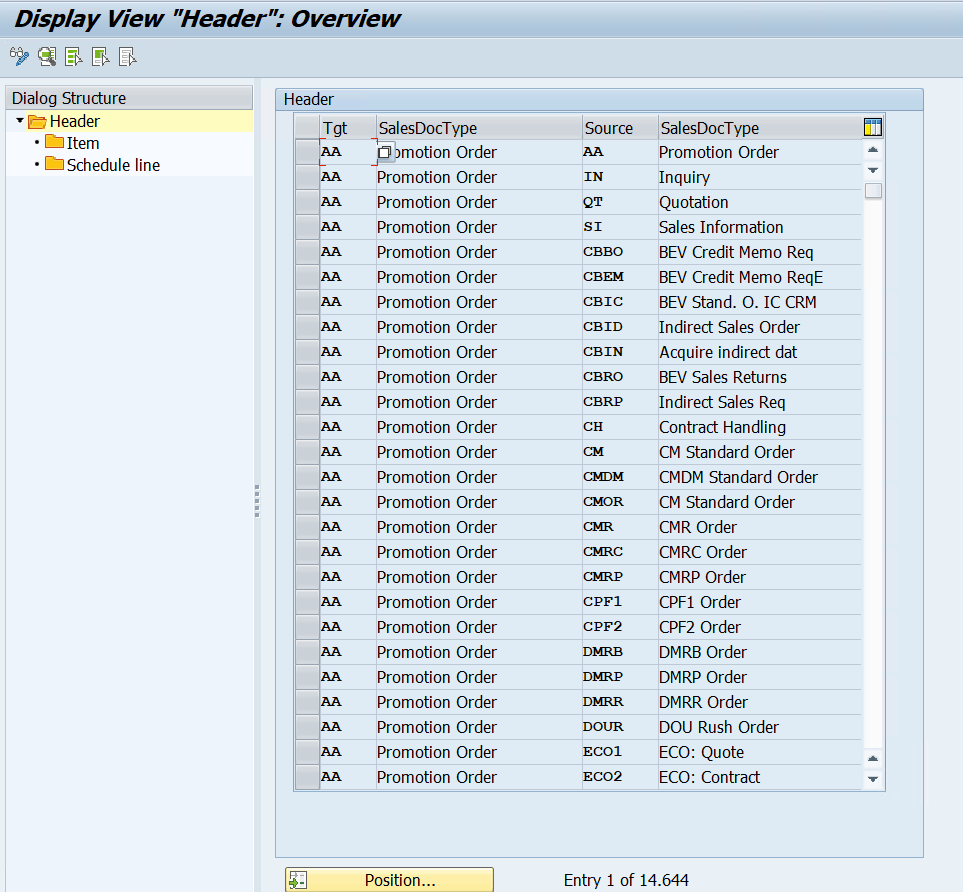Click the Tgt field AA in first row

(x=348, y=152)
